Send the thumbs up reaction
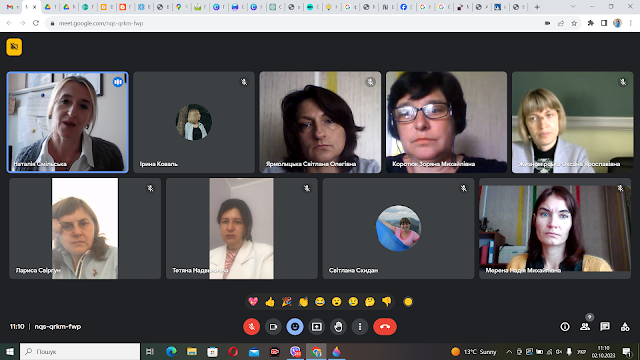The height and width of the screenshot is (360, 640). 270,302
